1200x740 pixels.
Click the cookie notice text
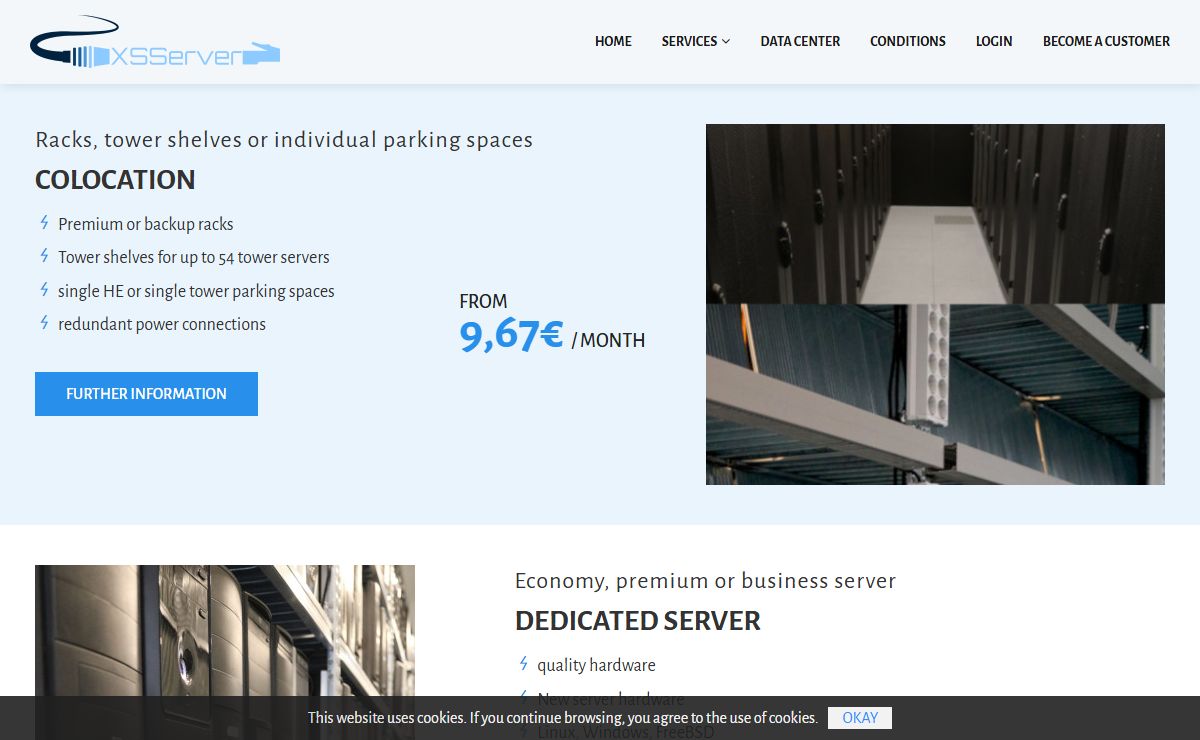(563, 718)
